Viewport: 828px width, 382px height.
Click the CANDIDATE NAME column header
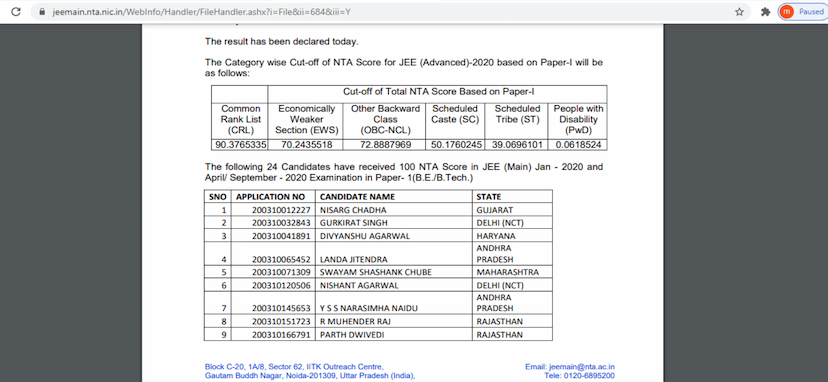tap(357, 197)
